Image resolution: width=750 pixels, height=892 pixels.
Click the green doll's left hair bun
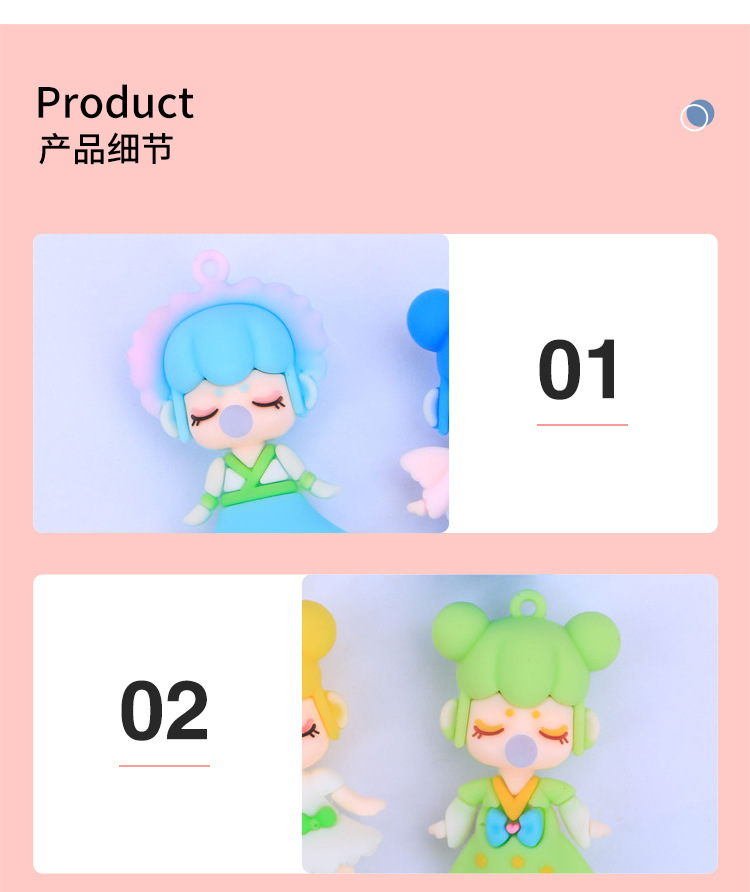pos(460,633)
